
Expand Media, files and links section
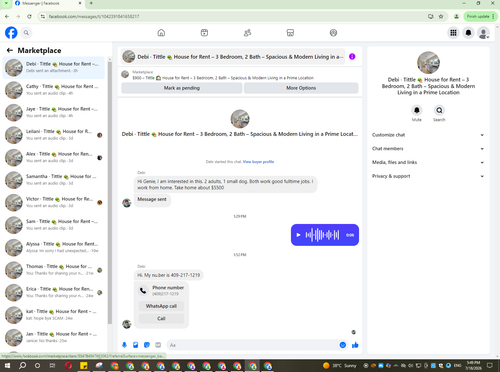coord(428,162)
